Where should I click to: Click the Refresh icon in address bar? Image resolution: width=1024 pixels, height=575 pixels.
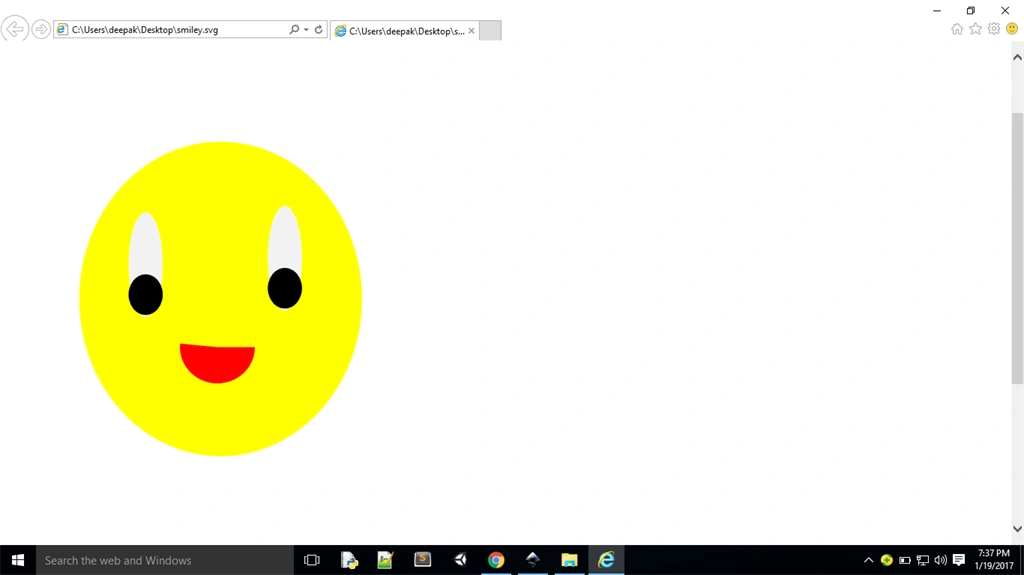319,29
